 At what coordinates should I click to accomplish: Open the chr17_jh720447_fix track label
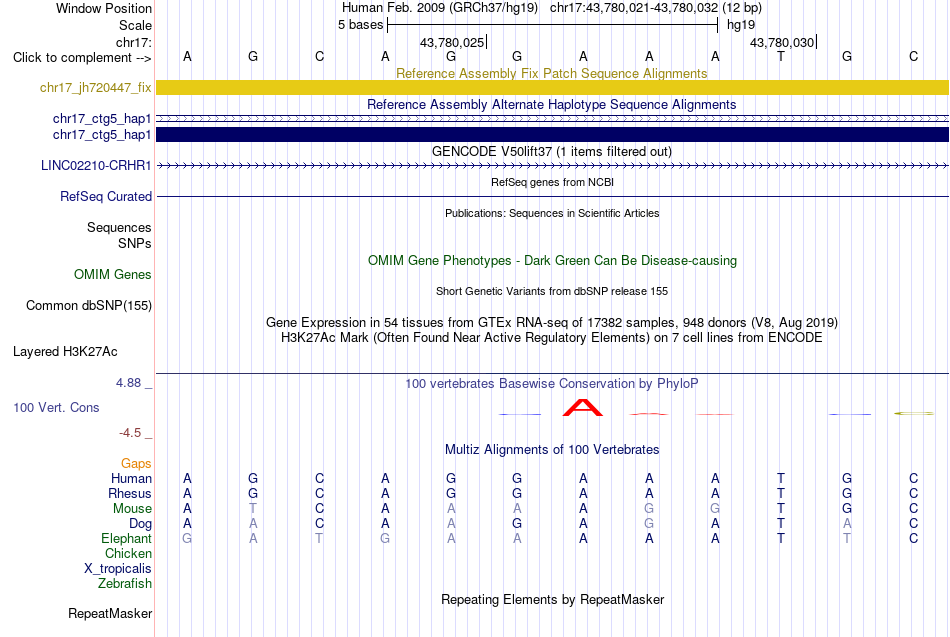click(x=96, y=87)
